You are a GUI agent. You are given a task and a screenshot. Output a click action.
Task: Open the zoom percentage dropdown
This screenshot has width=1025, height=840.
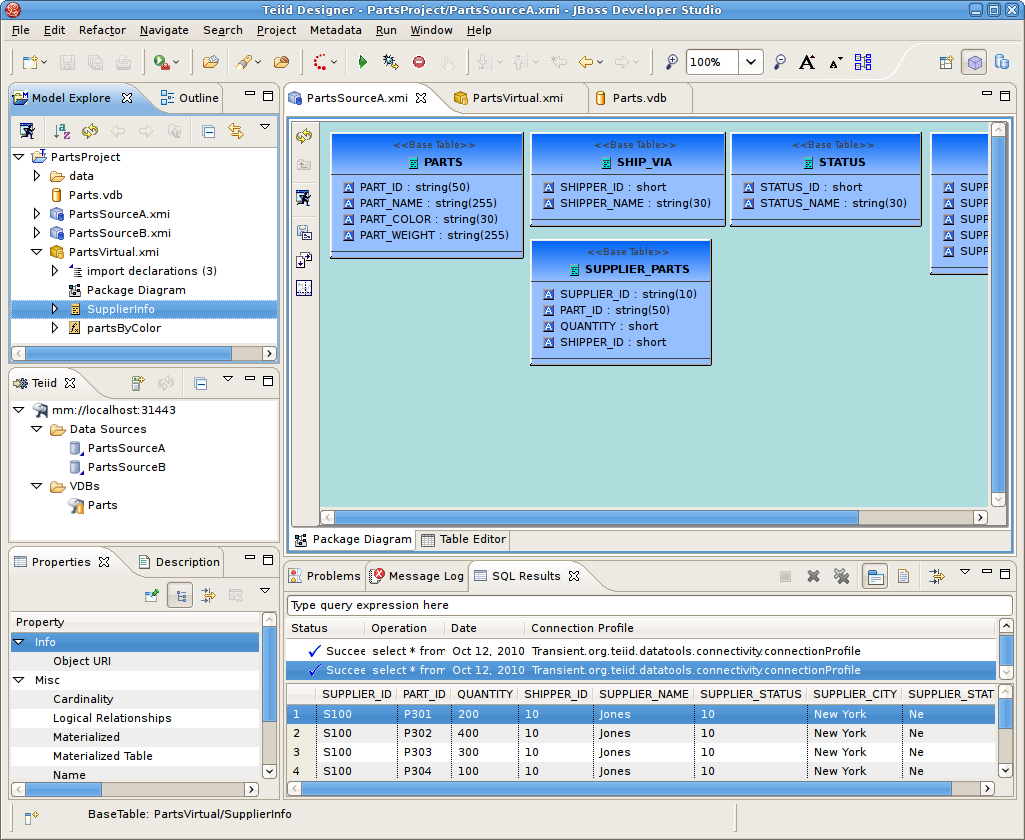coord(750,62)
